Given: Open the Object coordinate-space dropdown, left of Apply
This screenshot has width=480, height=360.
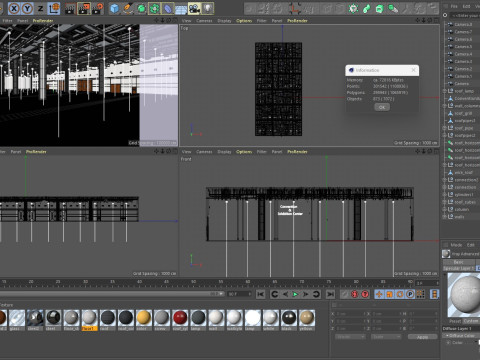Looking at the screenshot, I should (x=350, y=337).
